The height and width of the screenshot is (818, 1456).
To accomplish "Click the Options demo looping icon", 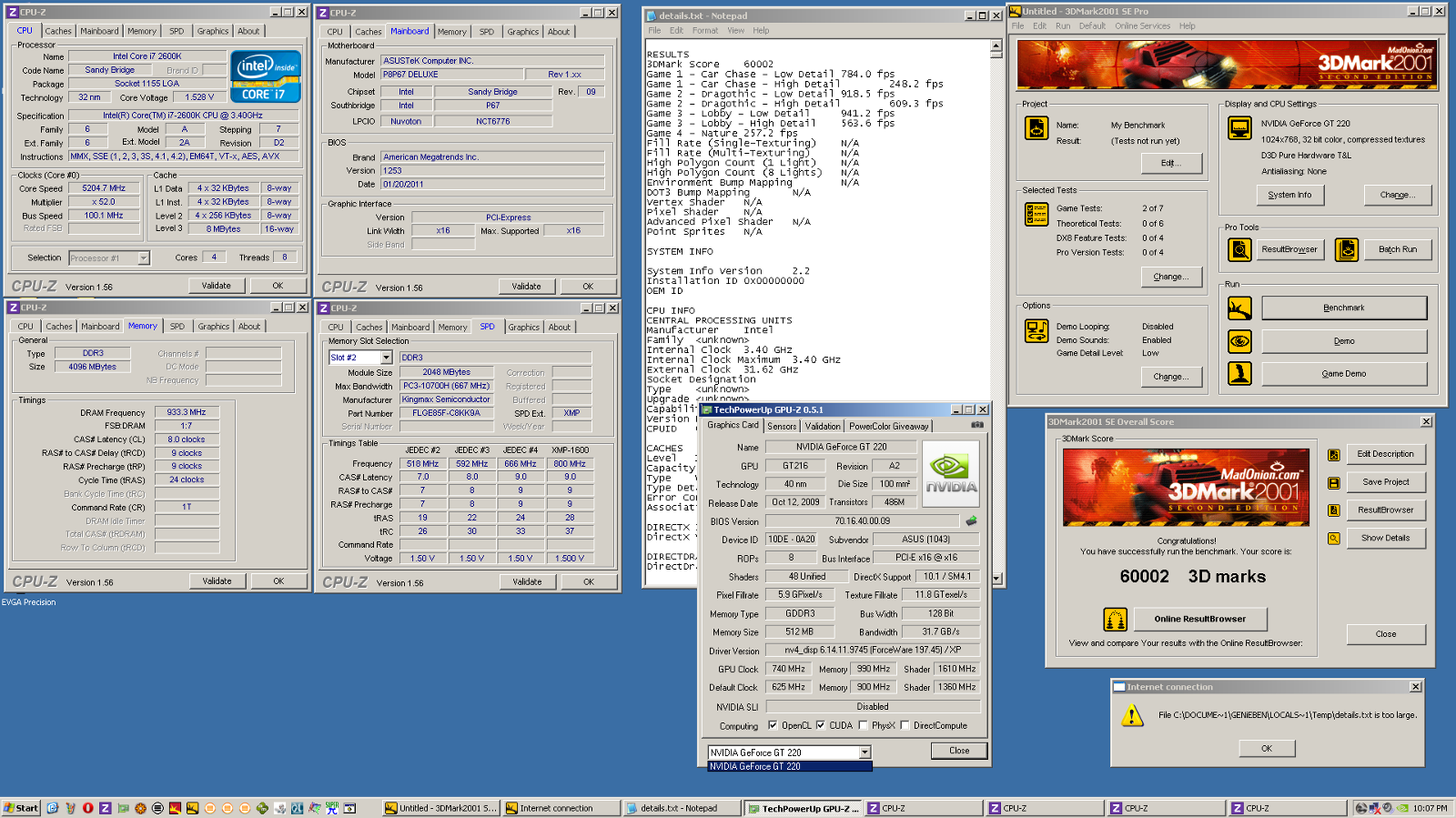I will tap(1036, 331).
